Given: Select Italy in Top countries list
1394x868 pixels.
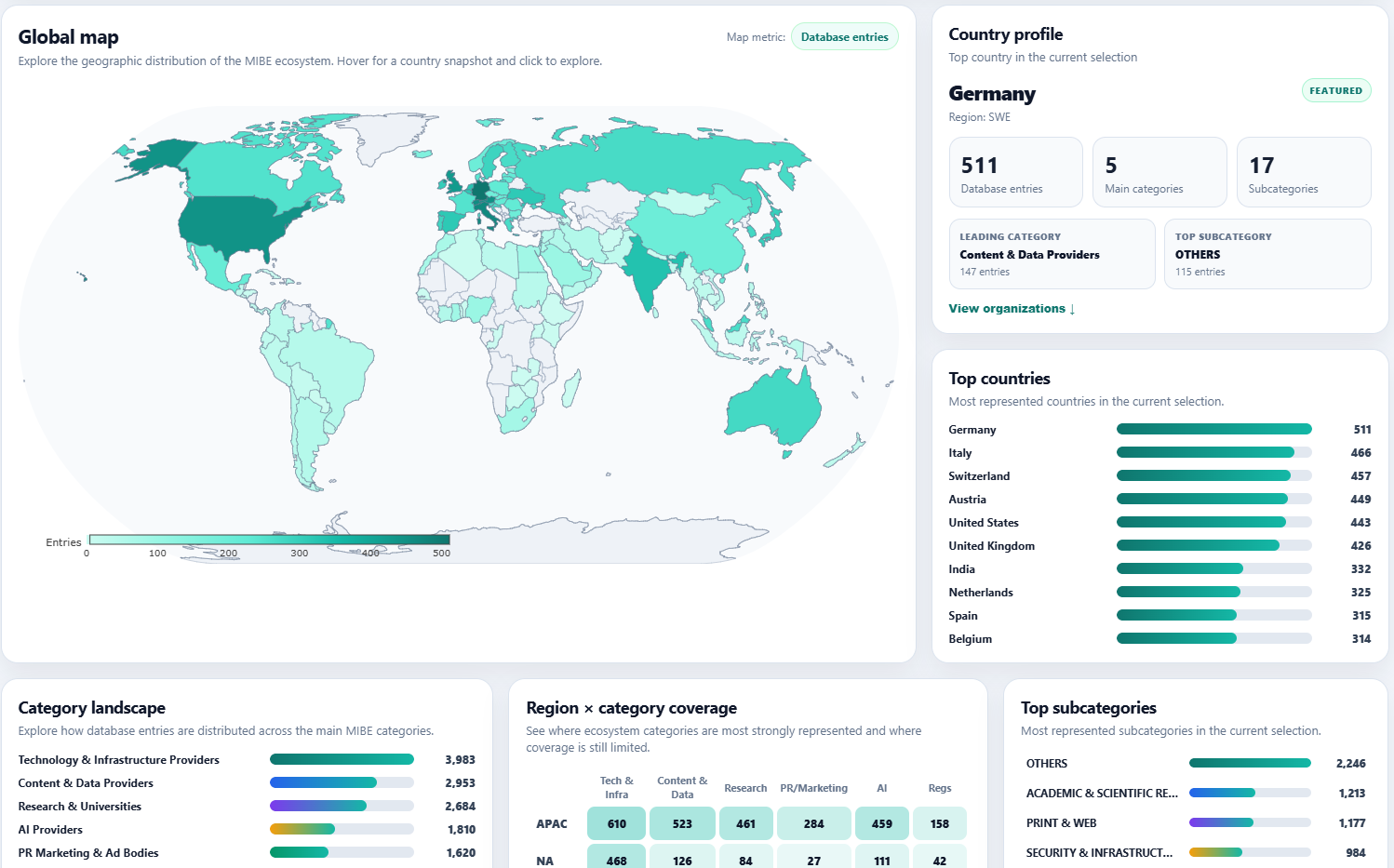Looking at the screenshot, I should point(1159,452).
